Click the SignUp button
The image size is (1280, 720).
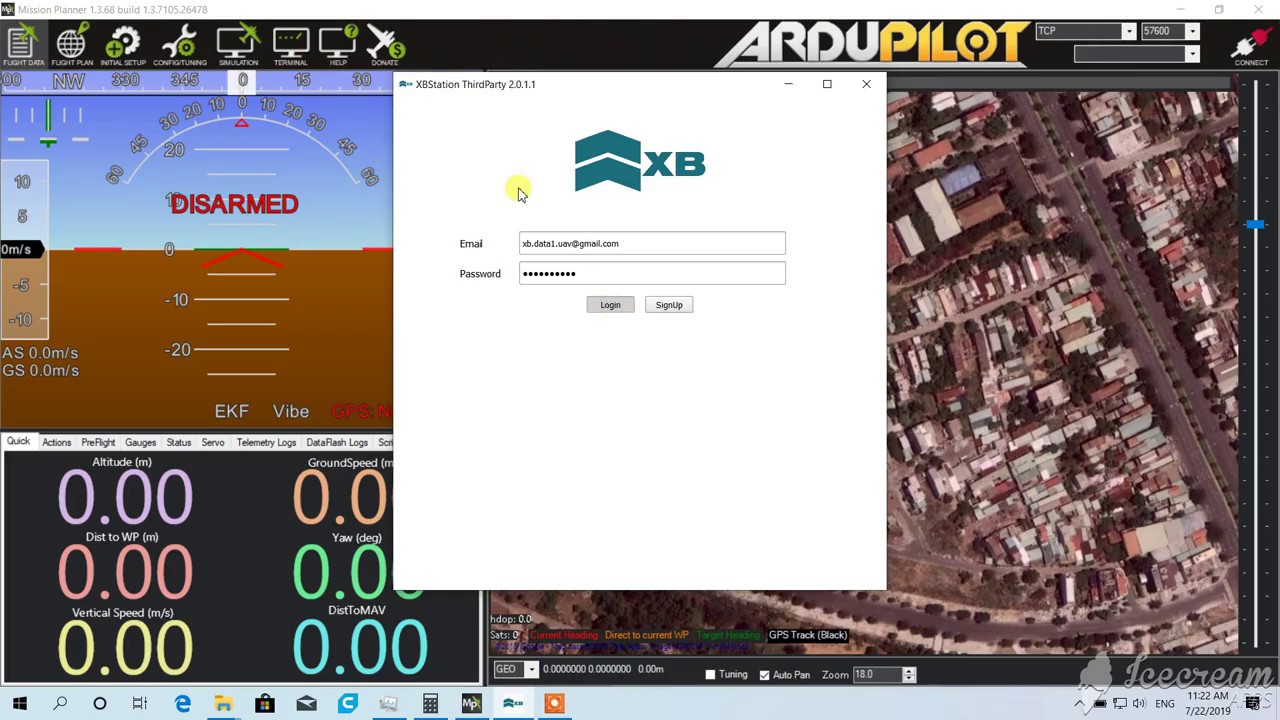coord(669,305)
